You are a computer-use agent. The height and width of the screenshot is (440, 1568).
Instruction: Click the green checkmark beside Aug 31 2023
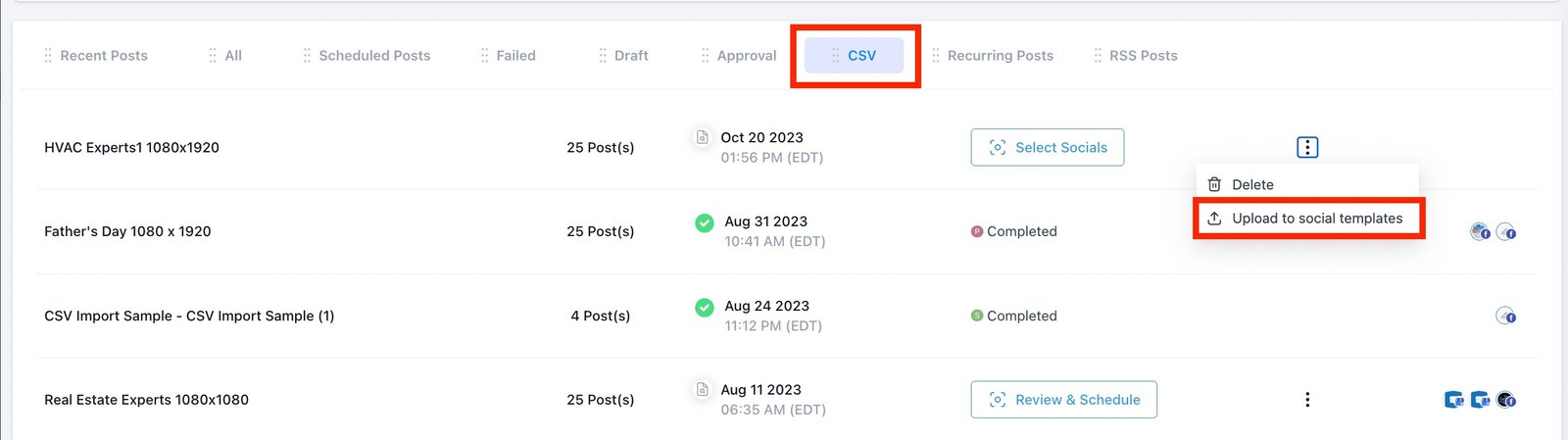(704, 222)
